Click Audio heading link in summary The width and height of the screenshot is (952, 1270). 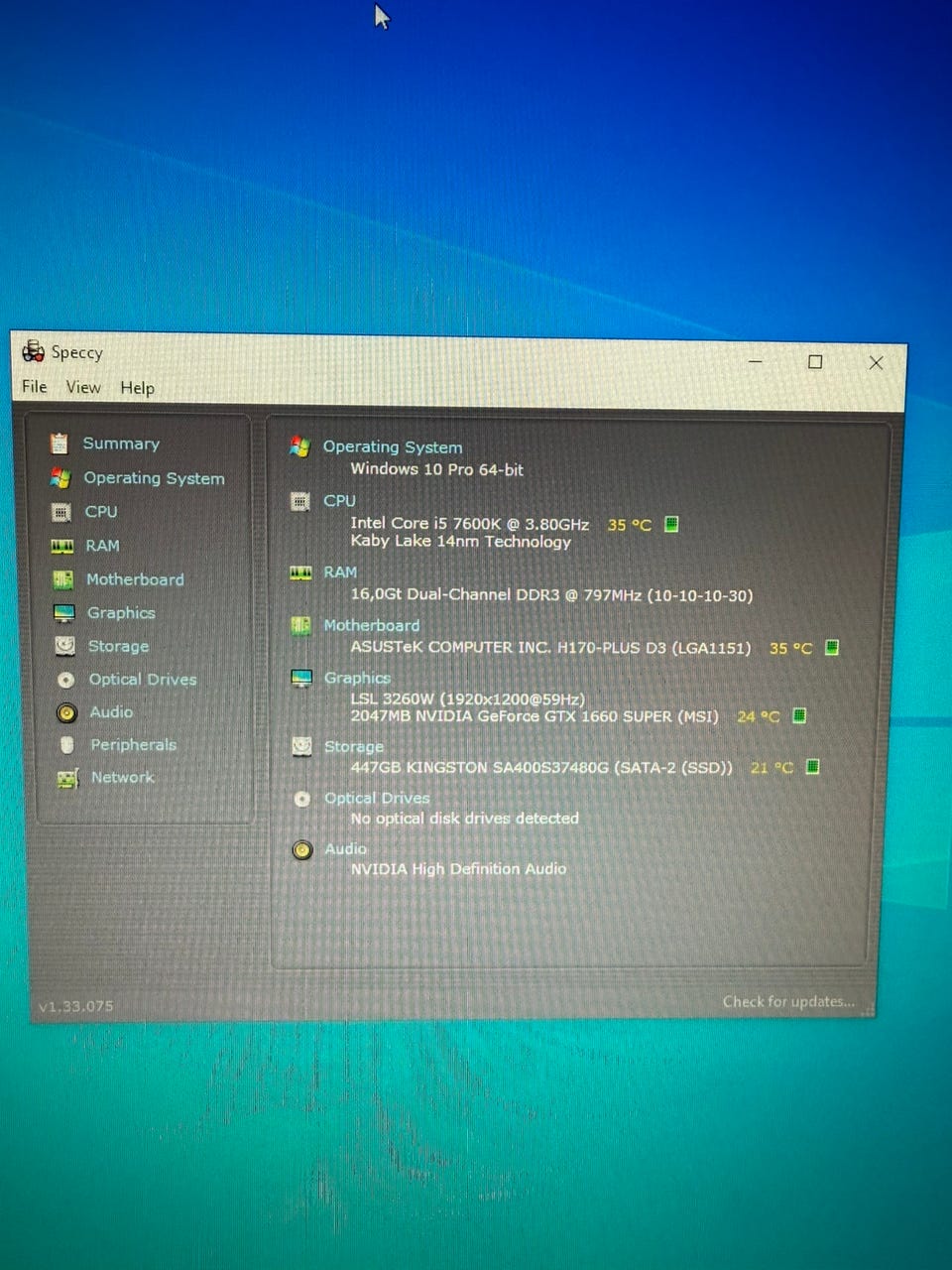tap(345, 849)
